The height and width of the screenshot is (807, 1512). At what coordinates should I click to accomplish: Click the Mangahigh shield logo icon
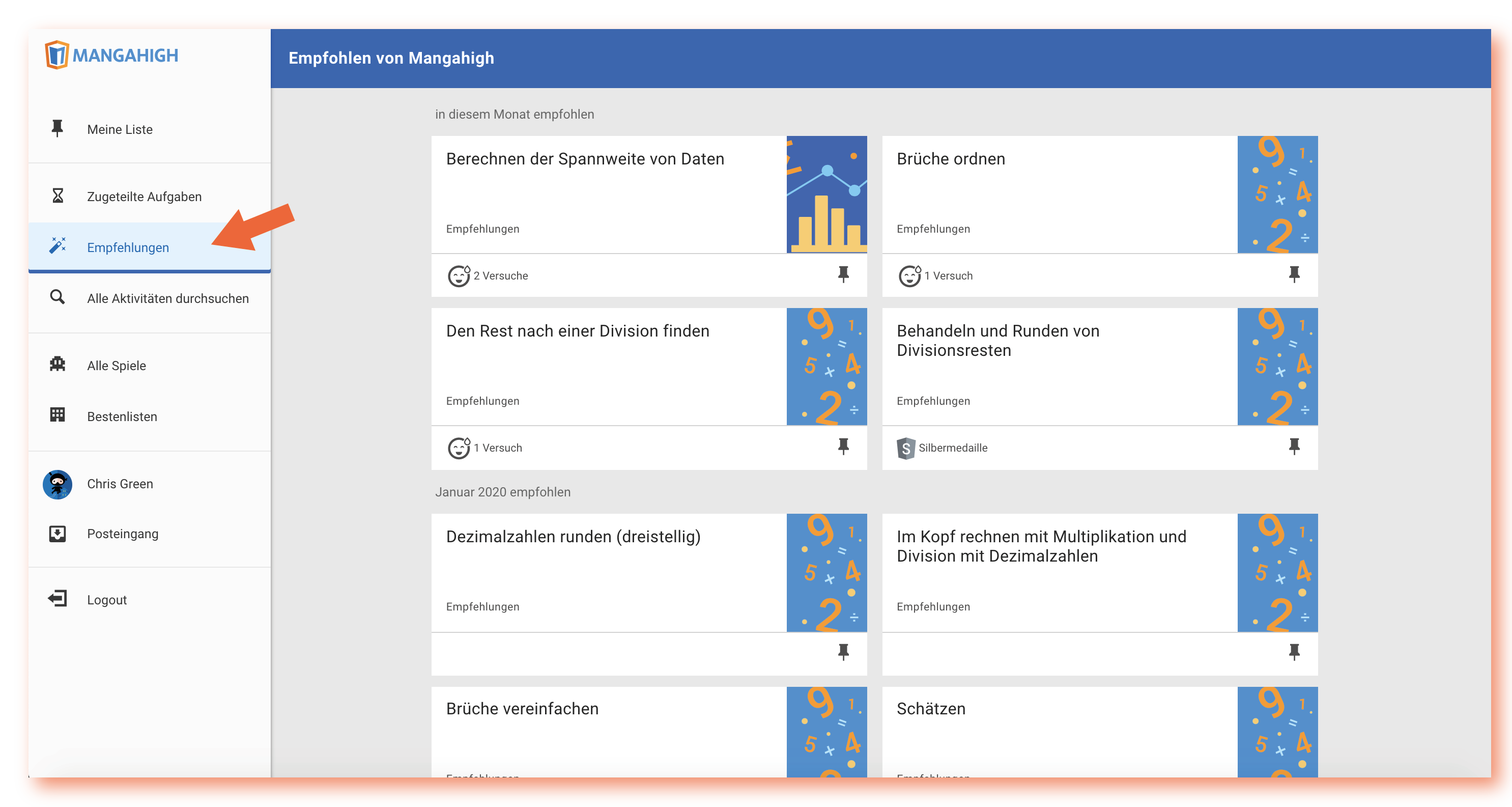57,55
